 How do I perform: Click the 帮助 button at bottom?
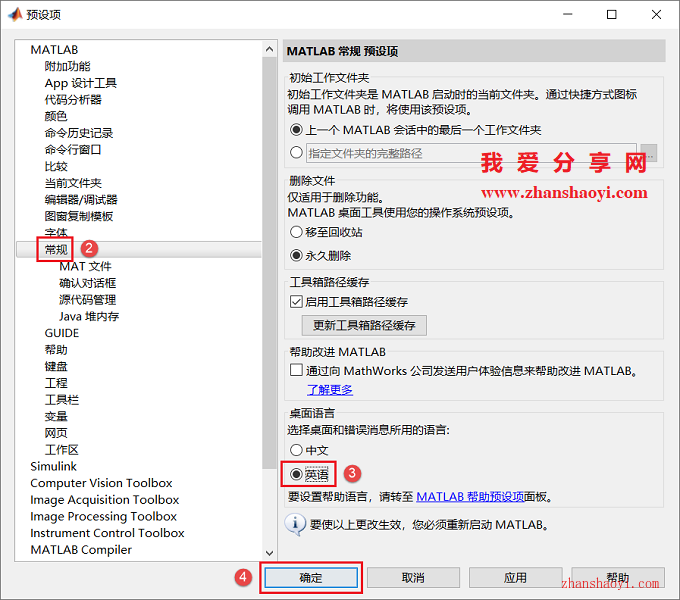click(618, 577)
